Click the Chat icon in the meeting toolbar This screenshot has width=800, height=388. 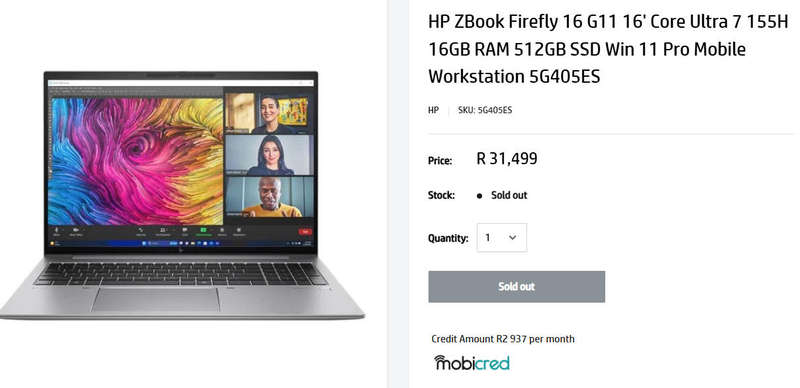pyautogui.click(x=185, y=230)
